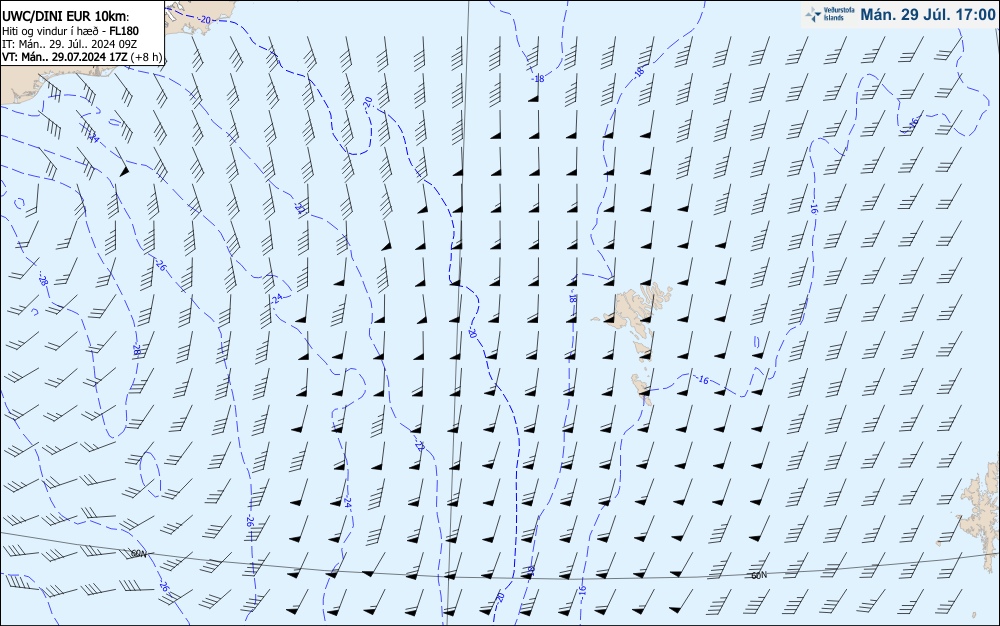Click the '60N' latitude label south of Faroe Islands
Screen dimensions: 1000x626
click(x=759, y=576)
